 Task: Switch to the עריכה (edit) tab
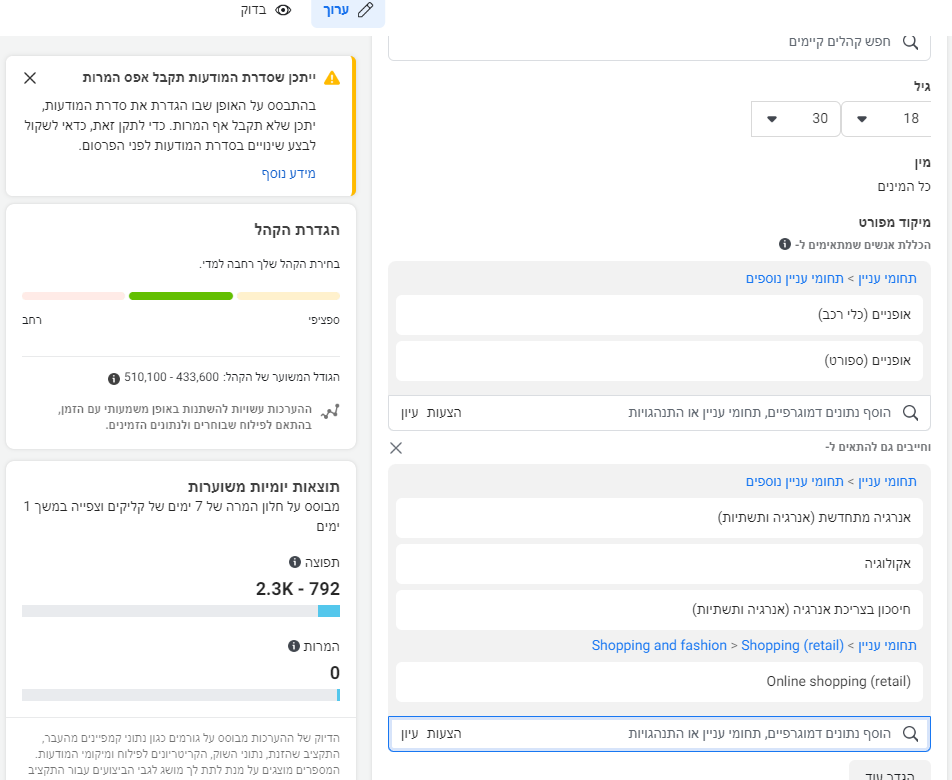point(348,10)
